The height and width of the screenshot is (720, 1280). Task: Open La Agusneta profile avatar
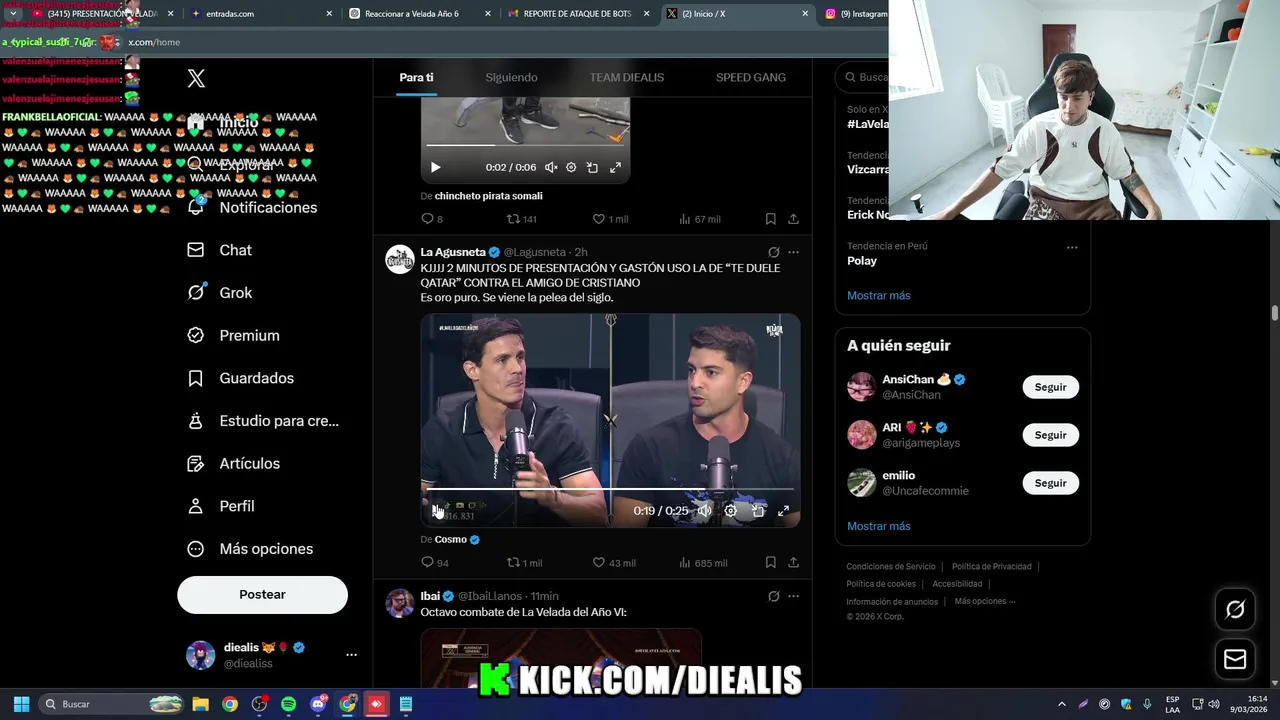click(x=400, y=259)
